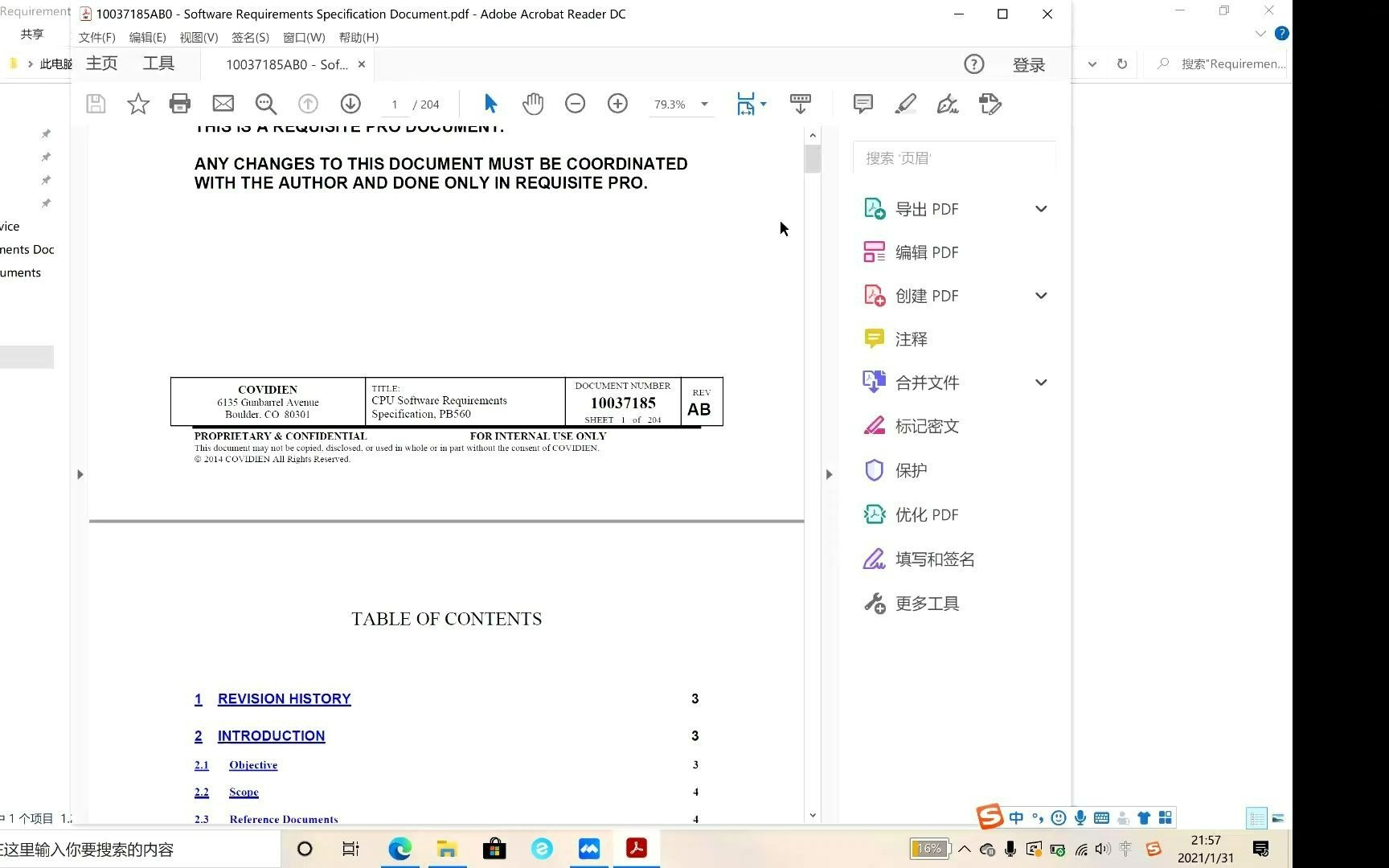Screen dimensions: 1389x868
Task: Open 编辑(E) menu
Action: click(147, 37)
